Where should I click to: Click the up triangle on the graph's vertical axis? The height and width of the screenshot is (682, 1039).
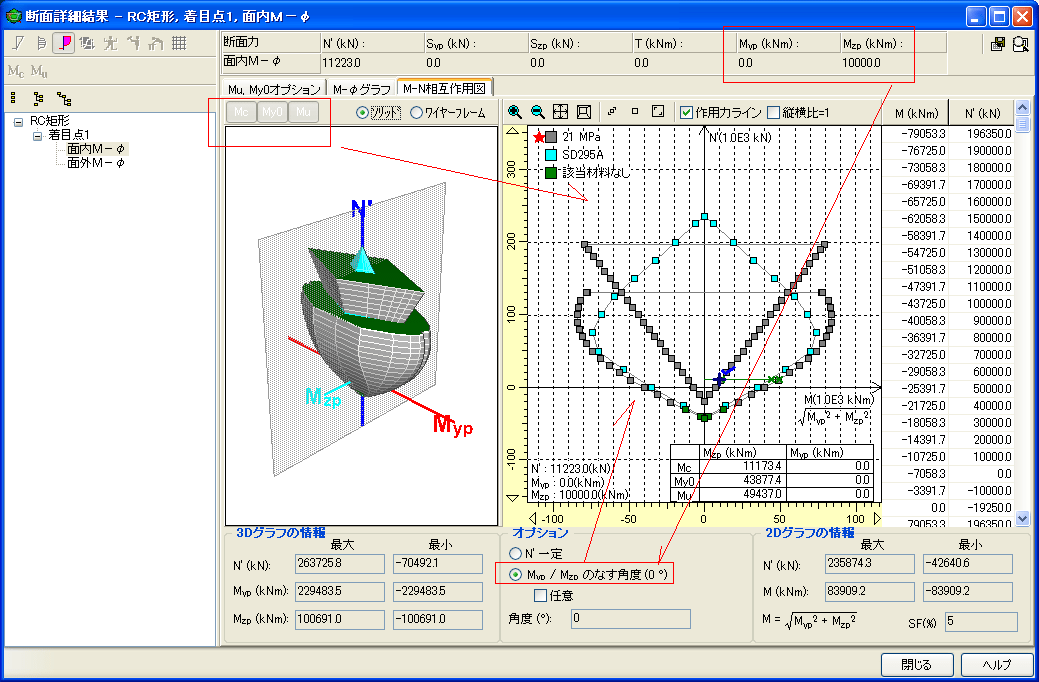click(513, 131)
